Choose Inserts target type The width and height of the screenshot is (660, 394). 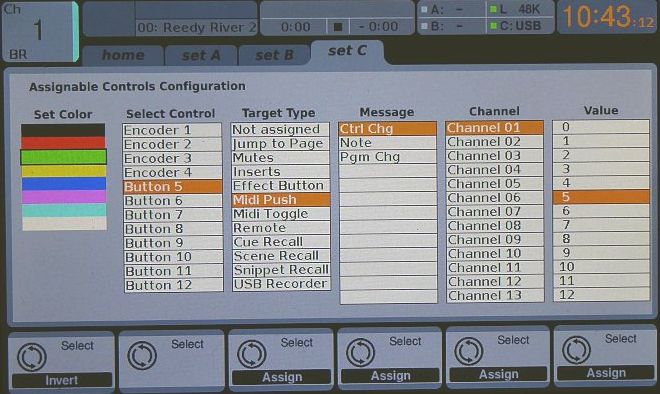tap(281, 172)
